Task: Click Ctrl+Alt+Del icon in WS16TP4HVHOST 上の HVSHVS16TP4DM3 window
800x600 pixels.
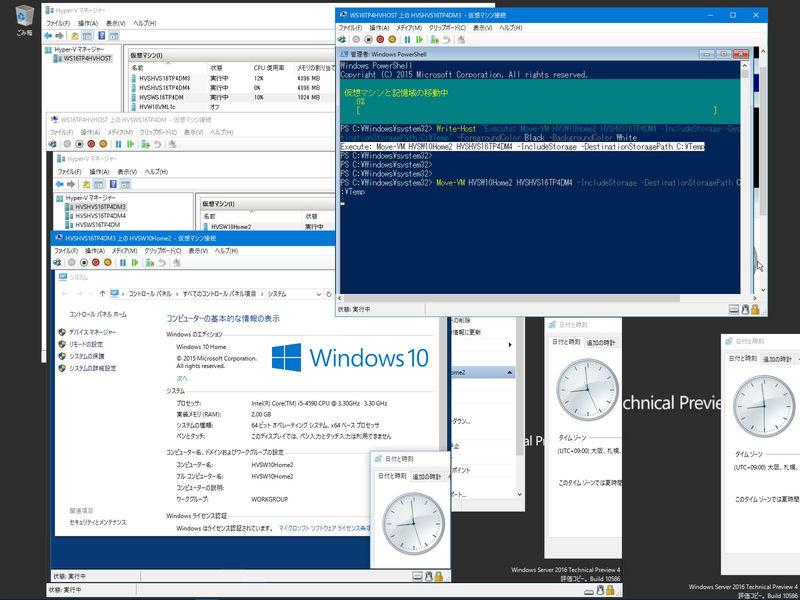Action: tap(342, 40)
